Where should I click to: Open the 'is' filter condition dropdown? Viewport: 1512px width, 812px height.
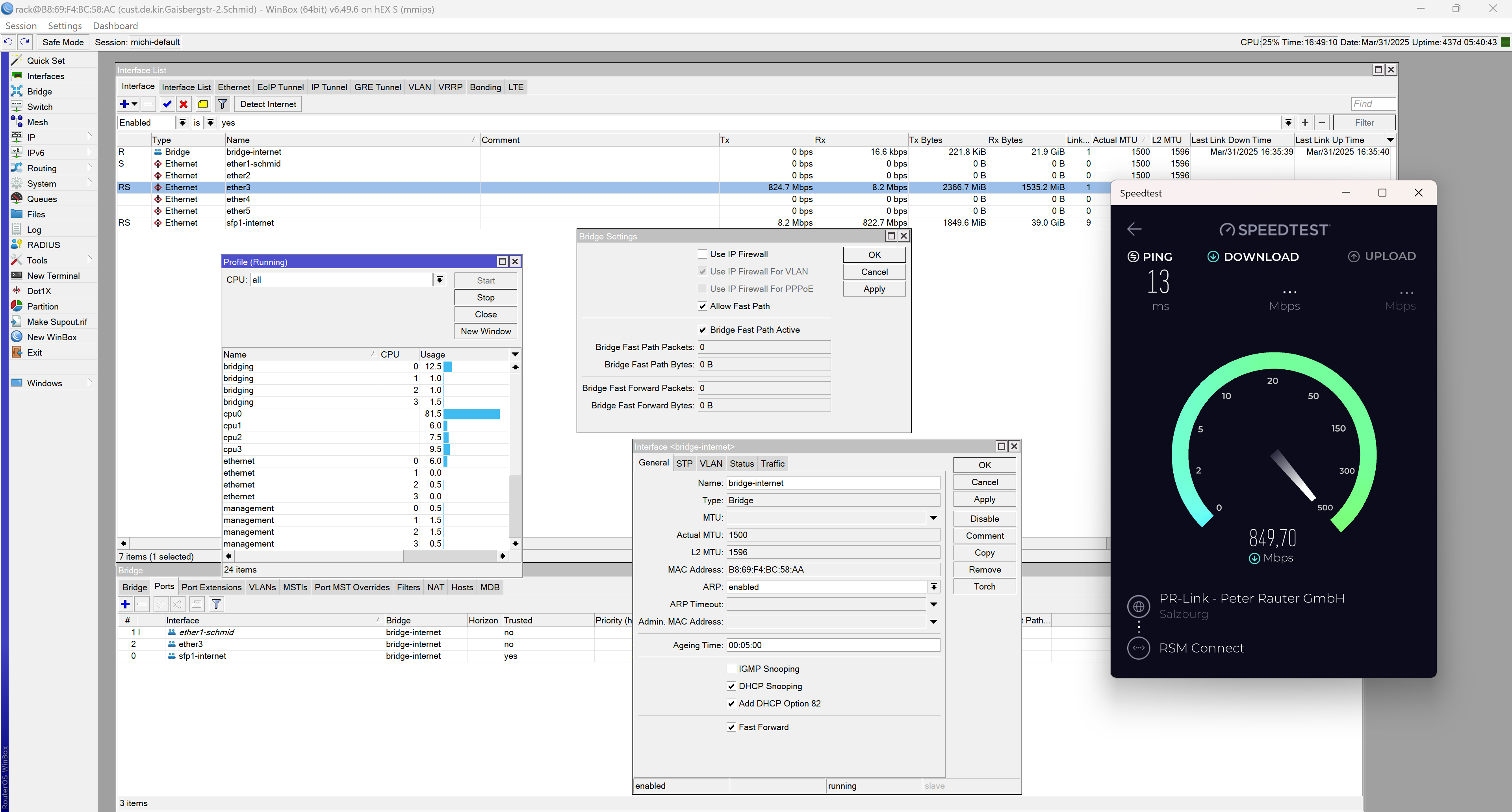coord(210,122)
